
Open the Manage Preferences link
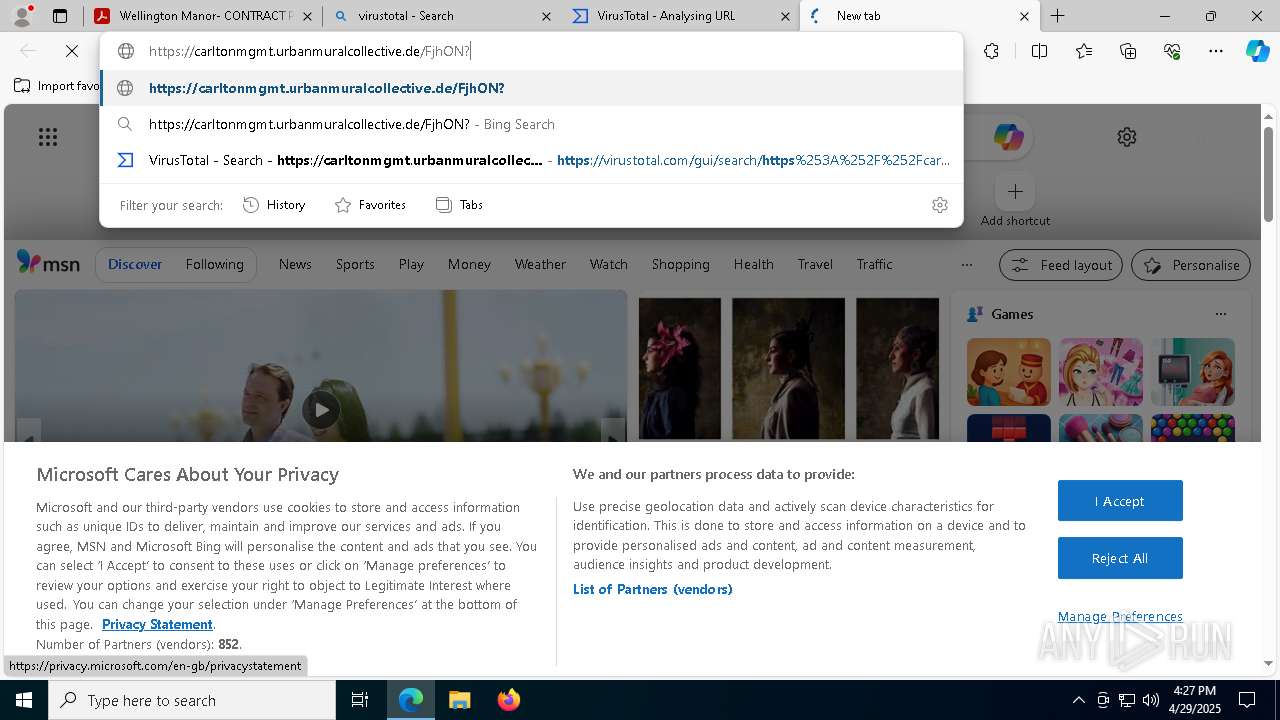pyautogui.click(x=1120, y=616)
